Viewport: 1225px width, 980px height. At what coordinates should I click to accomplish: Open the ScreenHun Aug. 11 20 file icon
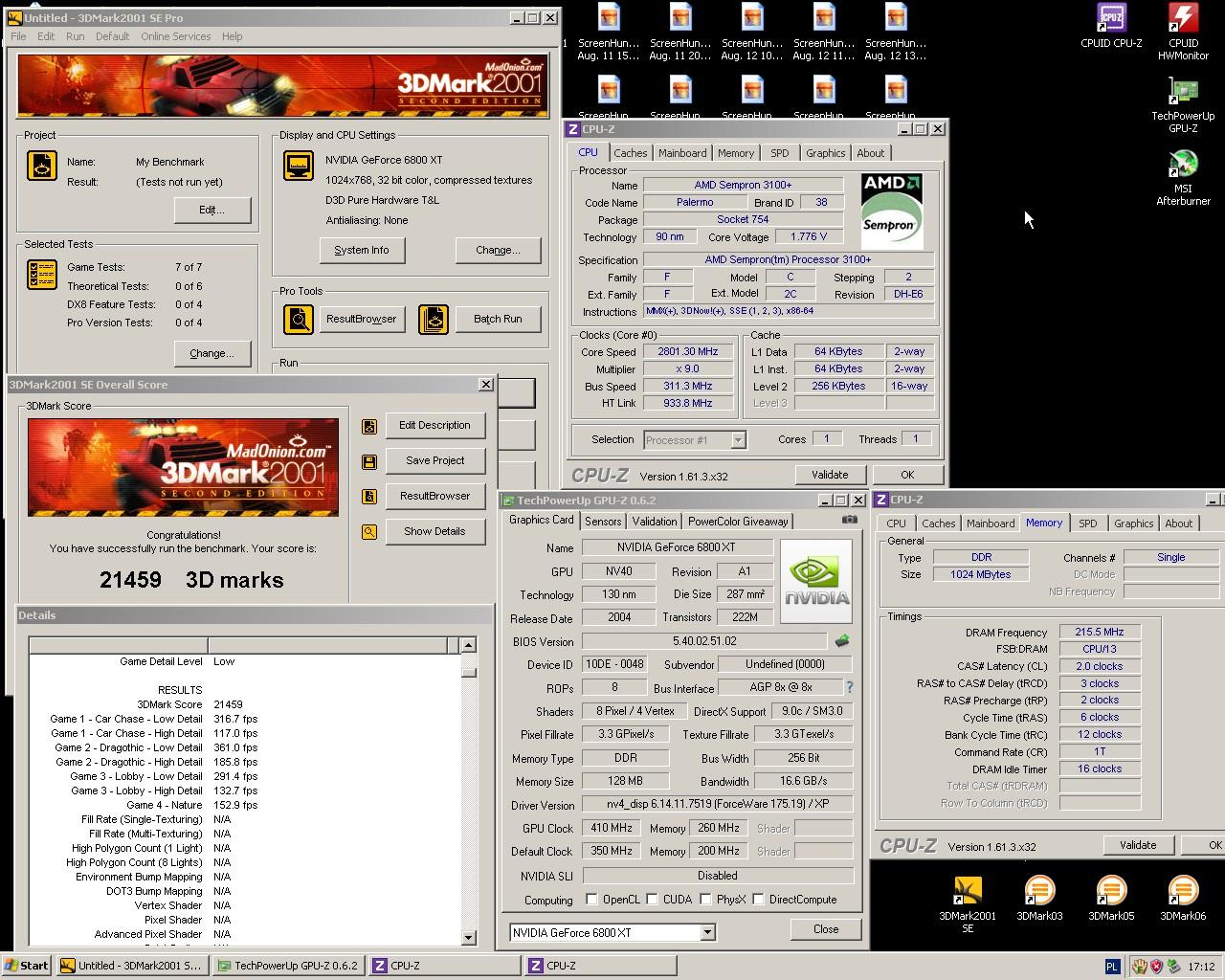[x=680, y=32]
